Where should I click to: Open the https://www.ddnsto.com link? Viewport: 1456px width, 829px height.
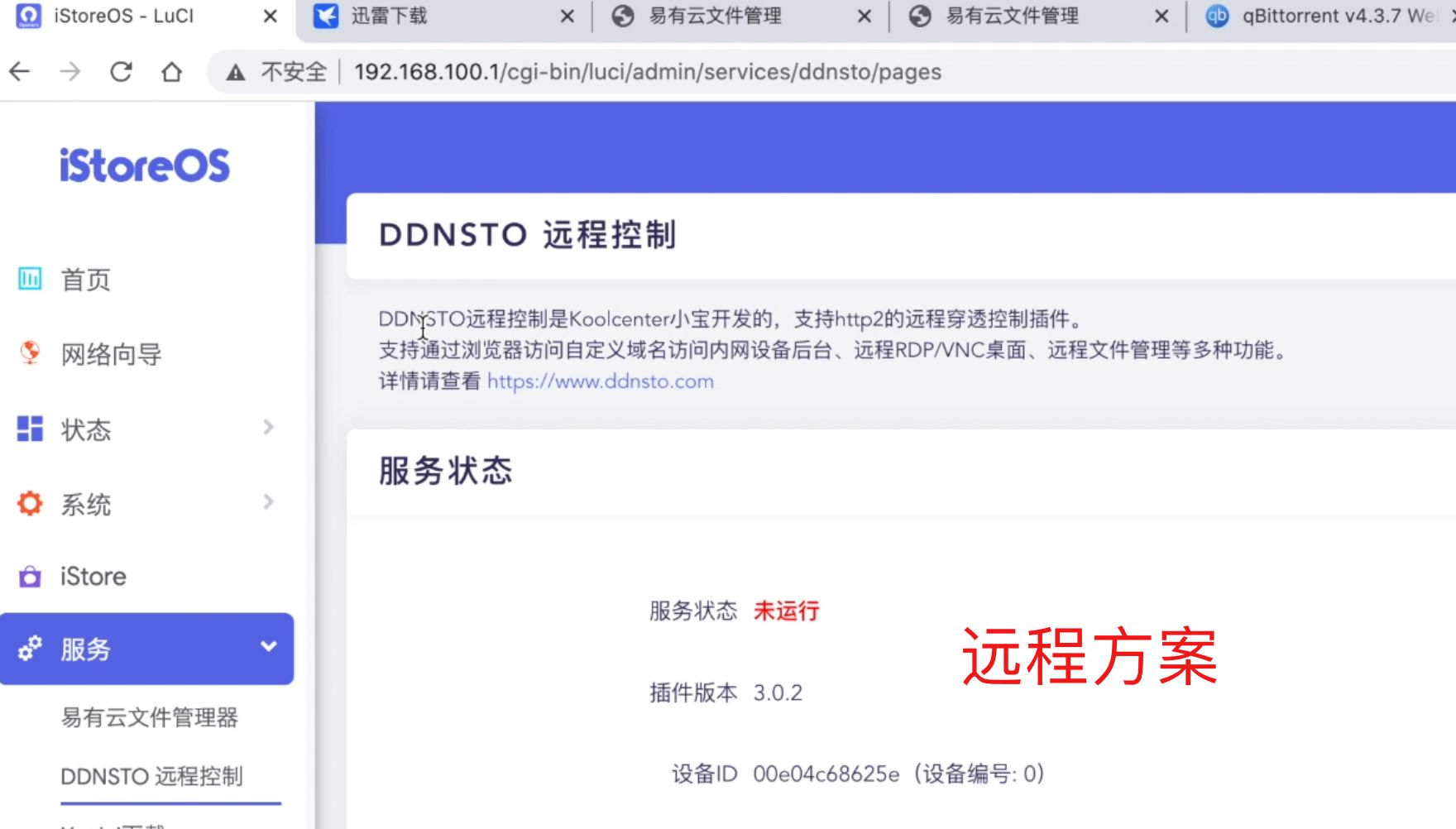pyautogui.click(x=600, y=381)
